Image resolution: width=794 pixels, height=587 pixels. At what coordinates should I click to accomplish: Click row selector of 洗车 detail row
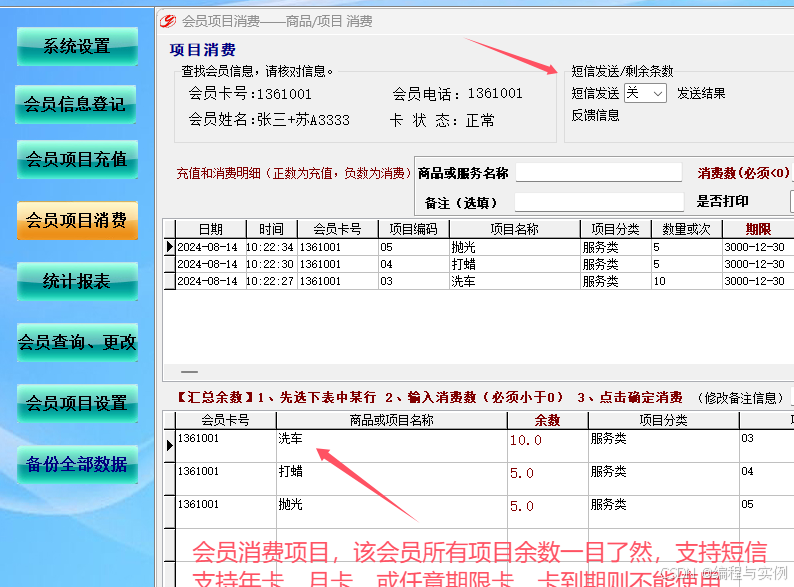(170, 281)
